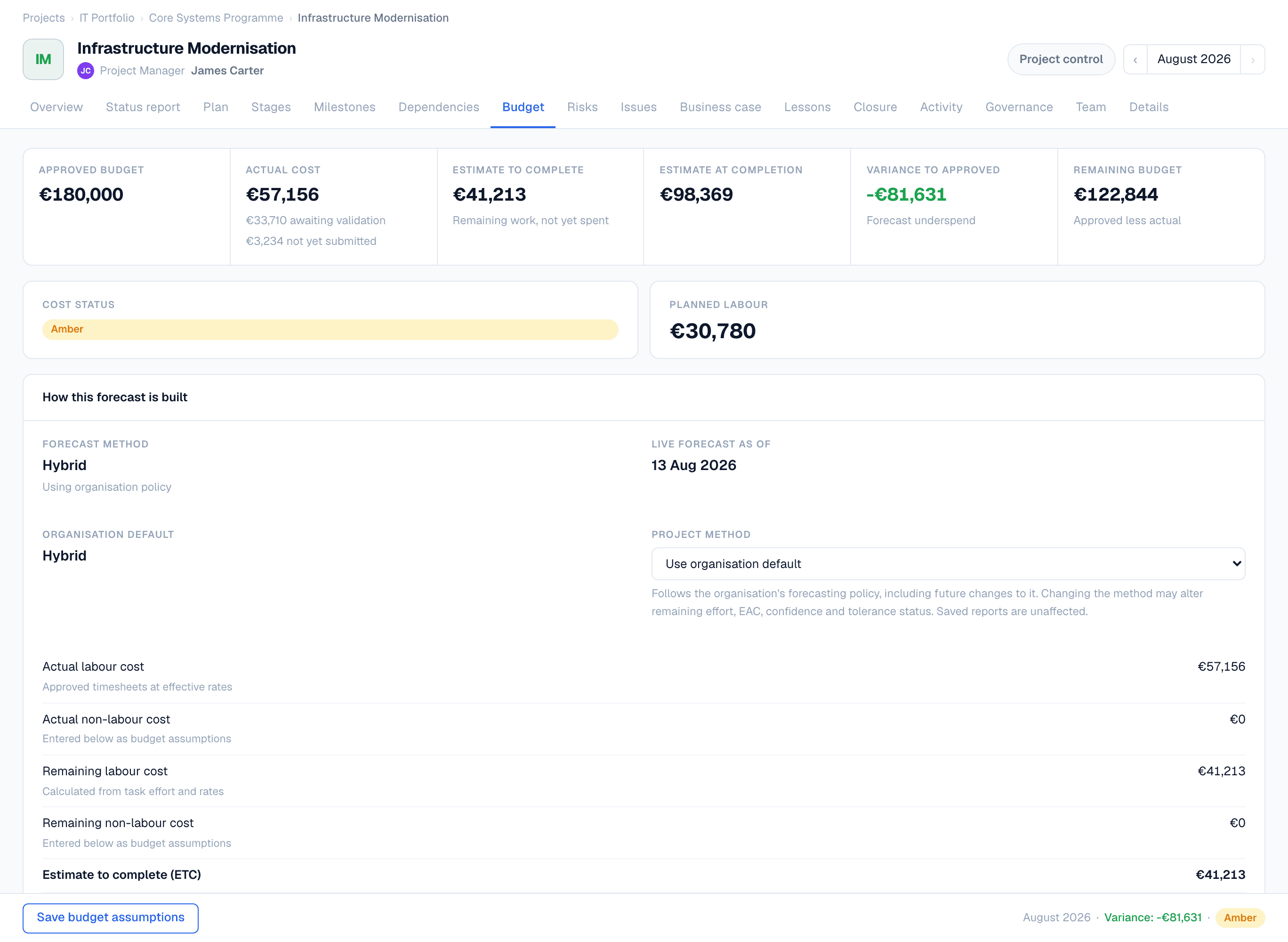Screen dimensions: 1288x942
Task: Click the Infrastructure Modernisation breadcrumb
Action: tap(373, 18)
